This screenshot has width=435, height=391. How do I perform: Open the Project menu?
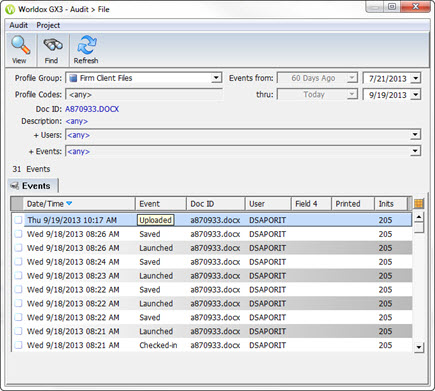pyautogui.click(x=48, y=25)
